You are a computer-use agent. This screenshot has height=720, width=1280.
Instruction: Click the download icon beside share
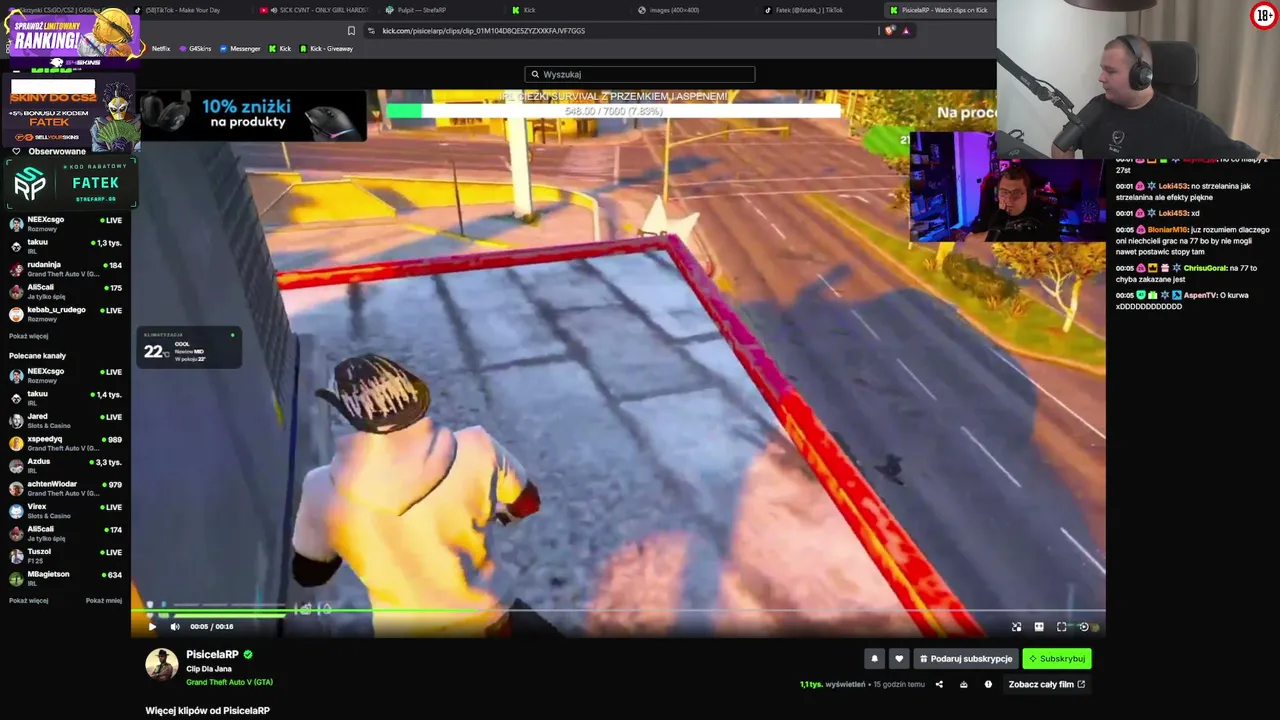[964, 685]
